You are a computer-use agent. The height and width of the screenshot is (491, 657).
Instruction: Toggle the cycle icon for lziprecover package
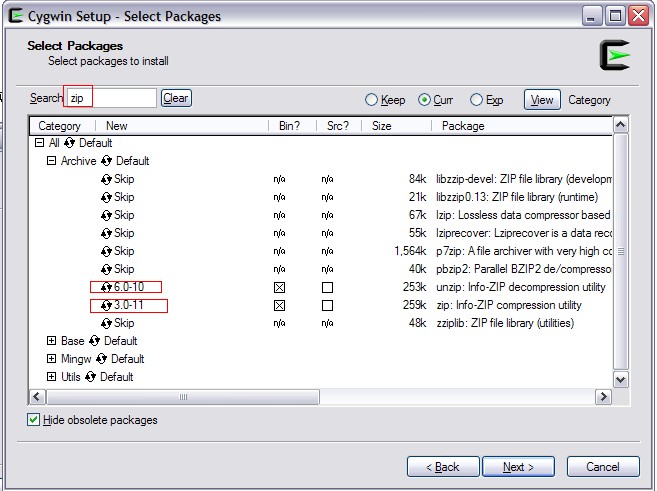(106, 233)
